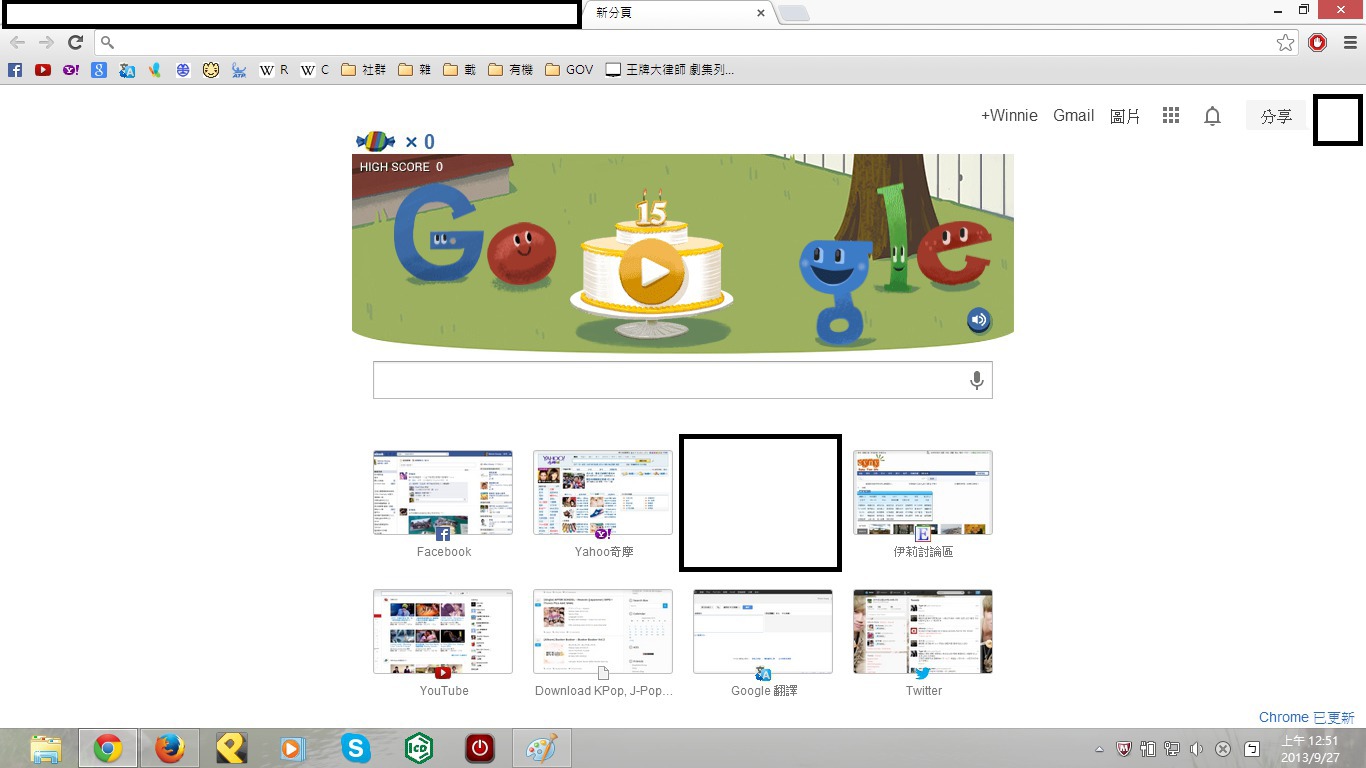Bookmark this page with the star icon
The image size is (1366, 768).
click(1285, 42)
